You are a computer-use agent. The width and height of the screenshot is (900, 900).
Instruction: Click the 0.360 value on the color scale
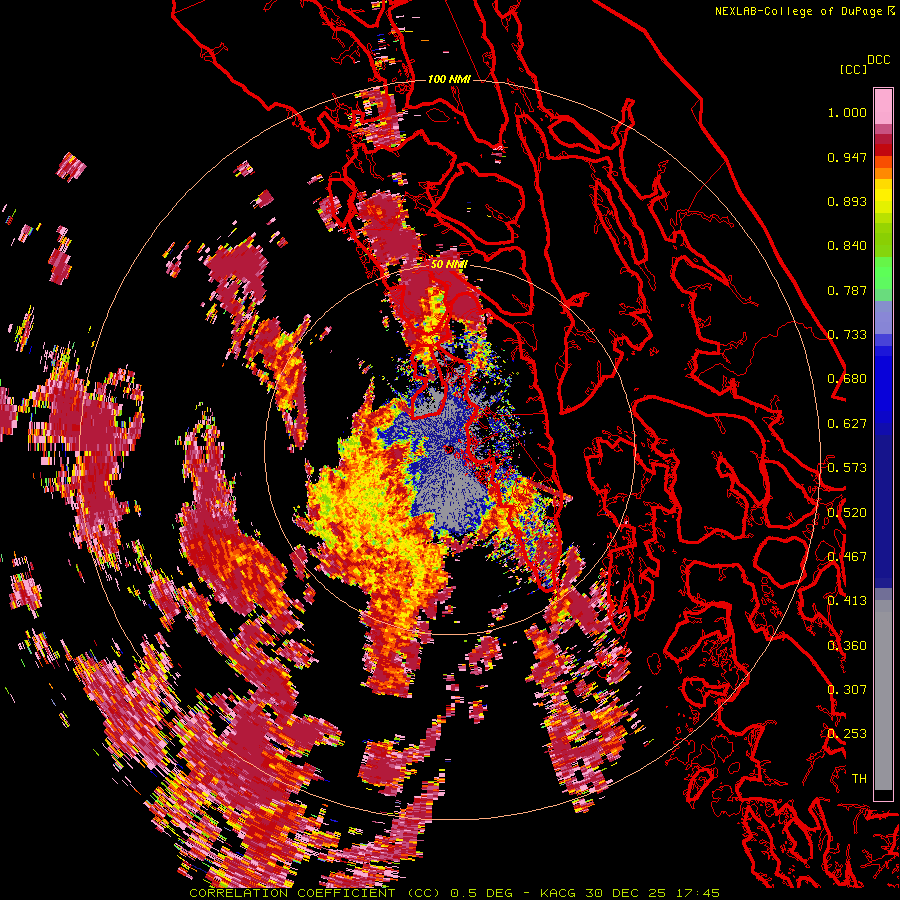pyautogui.click(x=847, y=646)
